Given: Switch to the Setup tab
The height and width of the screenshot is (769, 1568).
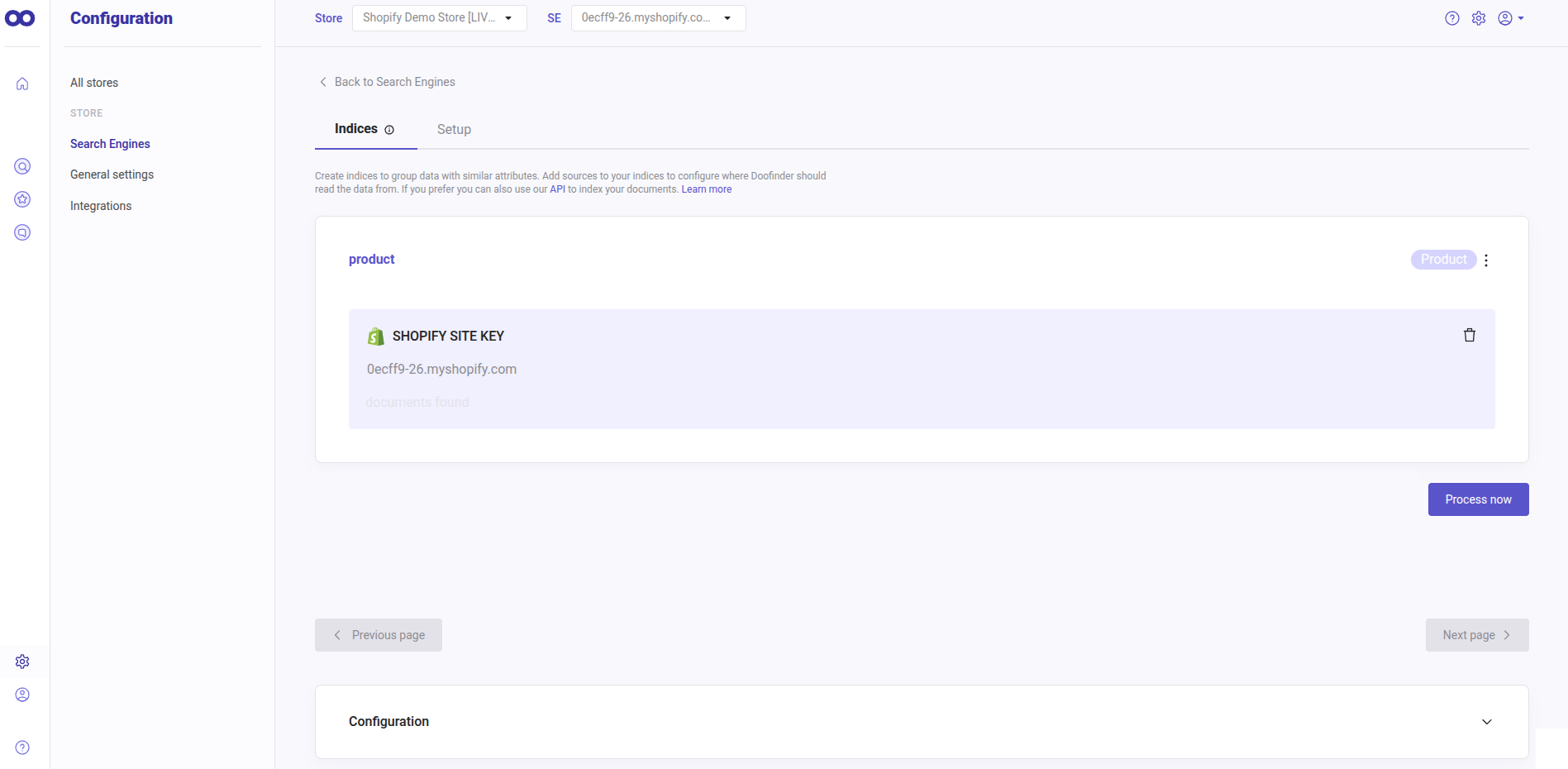Looking at the screenshot, I should pyautogui.click(x=454, y=130).
